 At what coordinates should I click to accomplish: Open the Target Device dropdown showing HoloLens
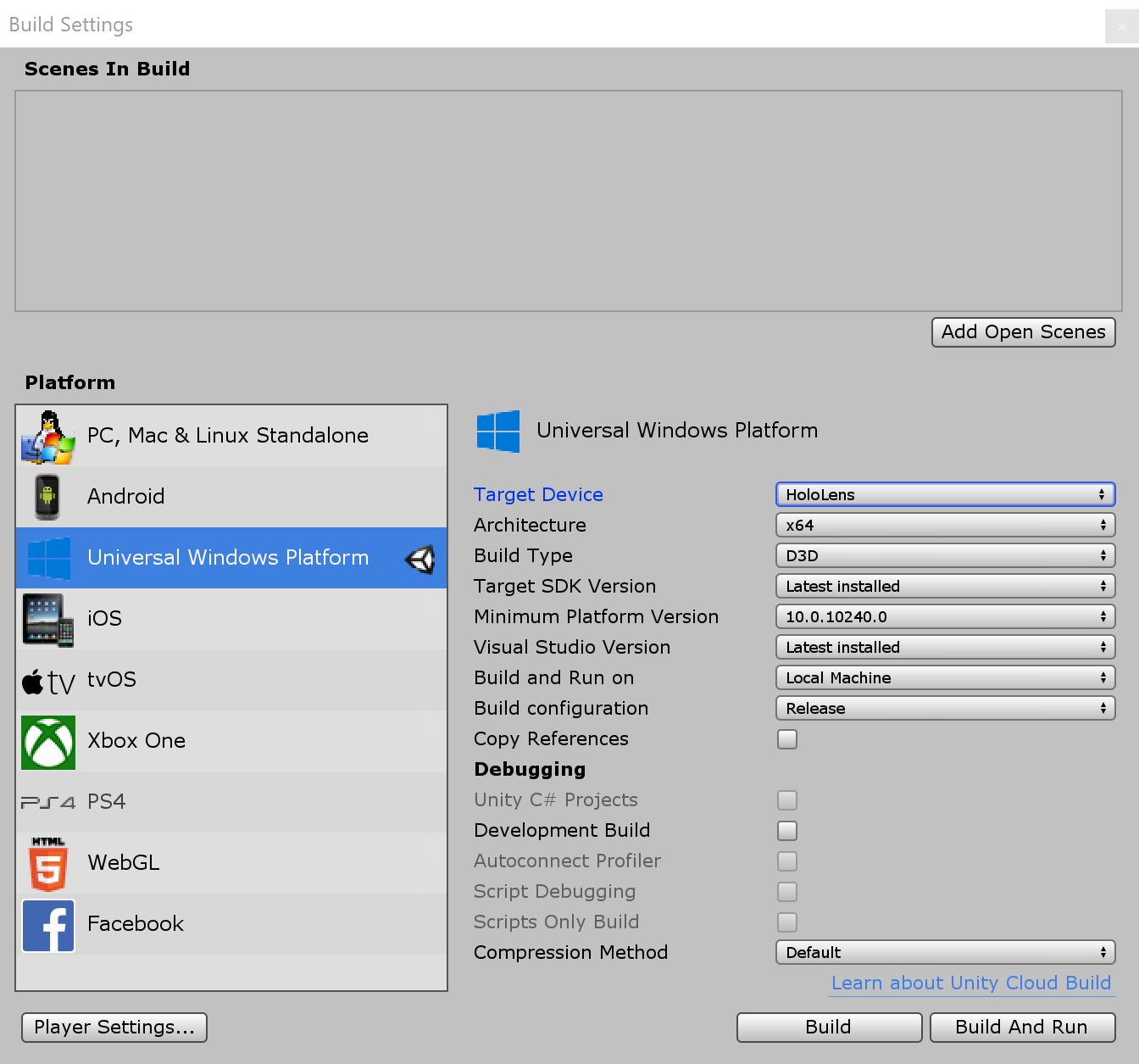[x=946, y=494]
